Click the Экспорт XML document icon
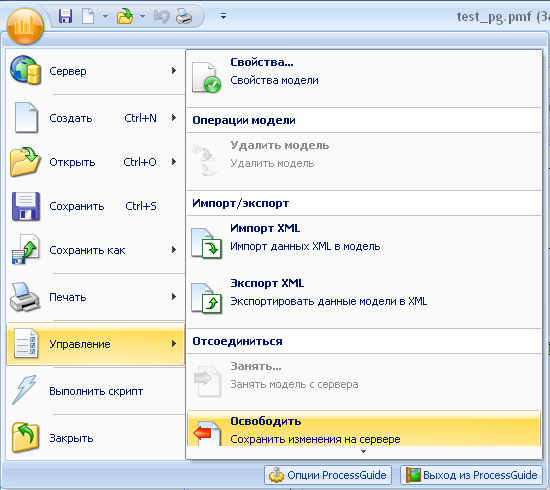550x490 pixels. (x=206, y=298)
